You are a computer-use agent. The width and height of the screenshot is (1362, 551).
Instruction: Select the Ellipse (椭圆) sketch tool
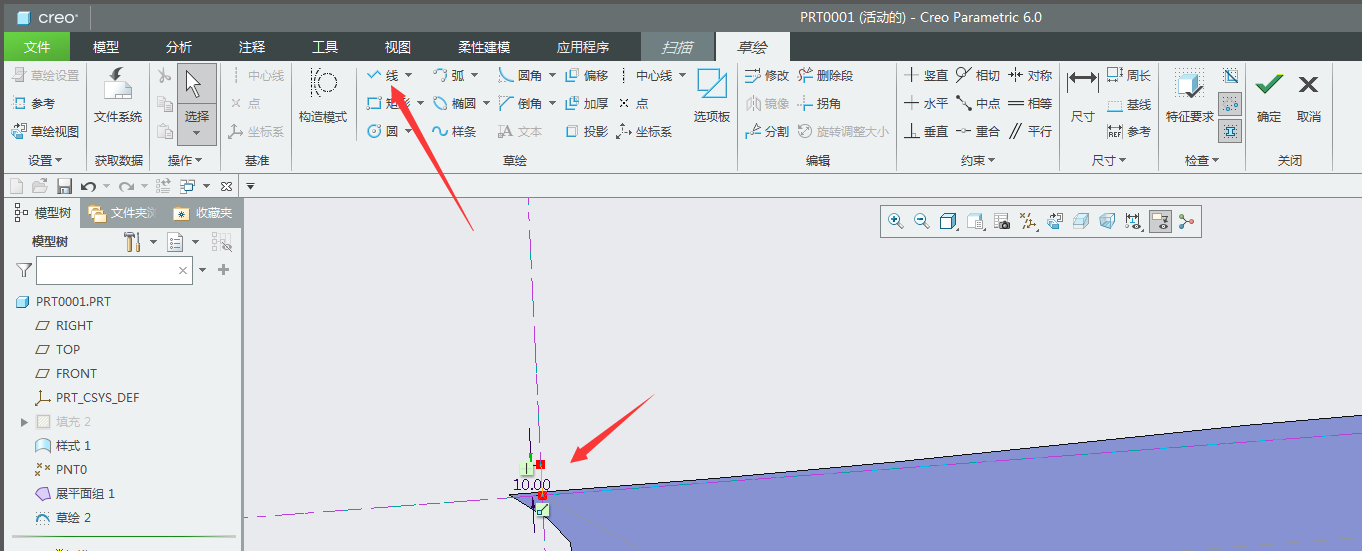click(x=453, y=103)
